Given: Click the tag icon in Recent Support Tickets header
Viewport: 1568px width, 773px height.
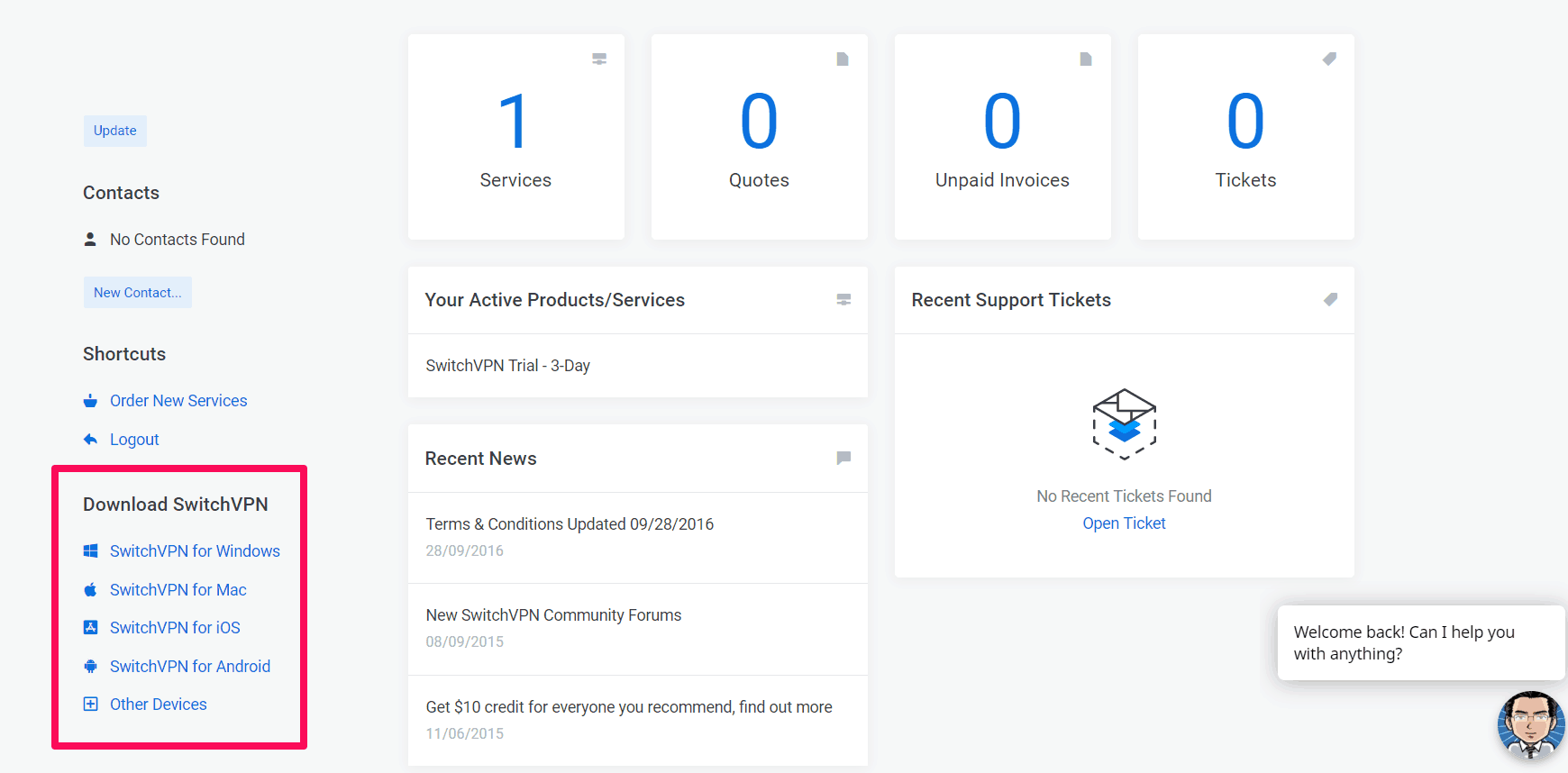Looking at the screenshot, I should (x=1330, y=299).
